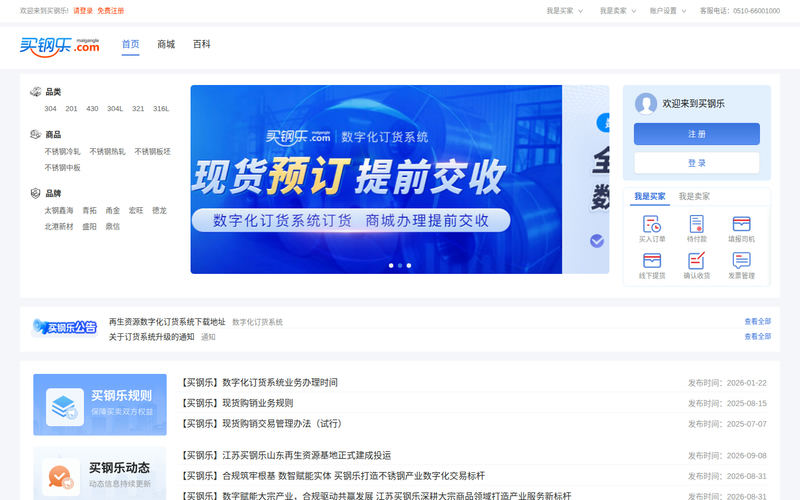Screen dimensions: 800x500
Task: Open the 不锈钢冷轧 product link
Action: 62,152
